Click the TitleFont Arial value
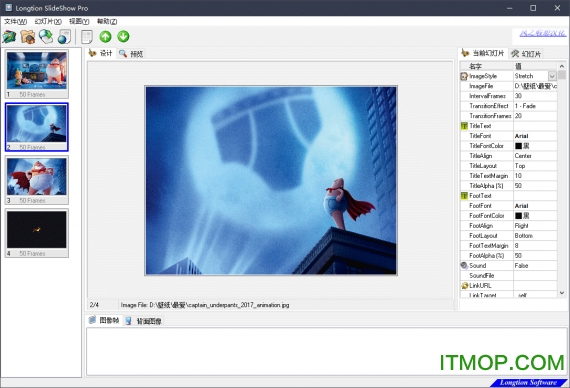This screenshot has width=570, height=388. (x=535, y=136)
